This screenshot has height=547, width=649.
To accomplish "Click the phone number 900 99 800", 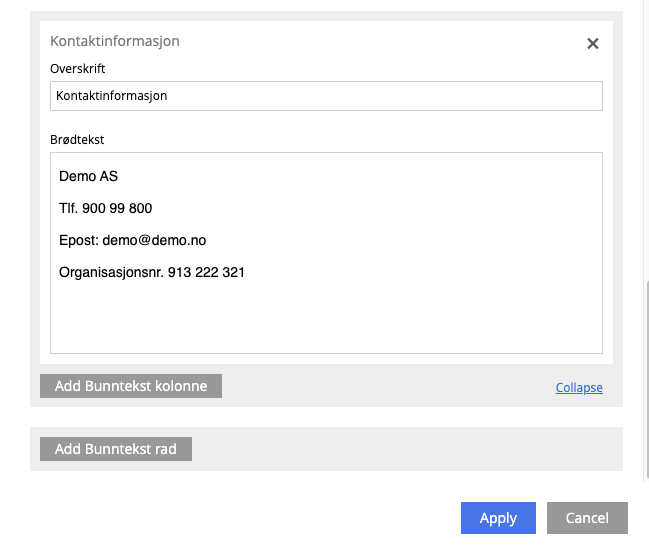I will coord(117,209).
